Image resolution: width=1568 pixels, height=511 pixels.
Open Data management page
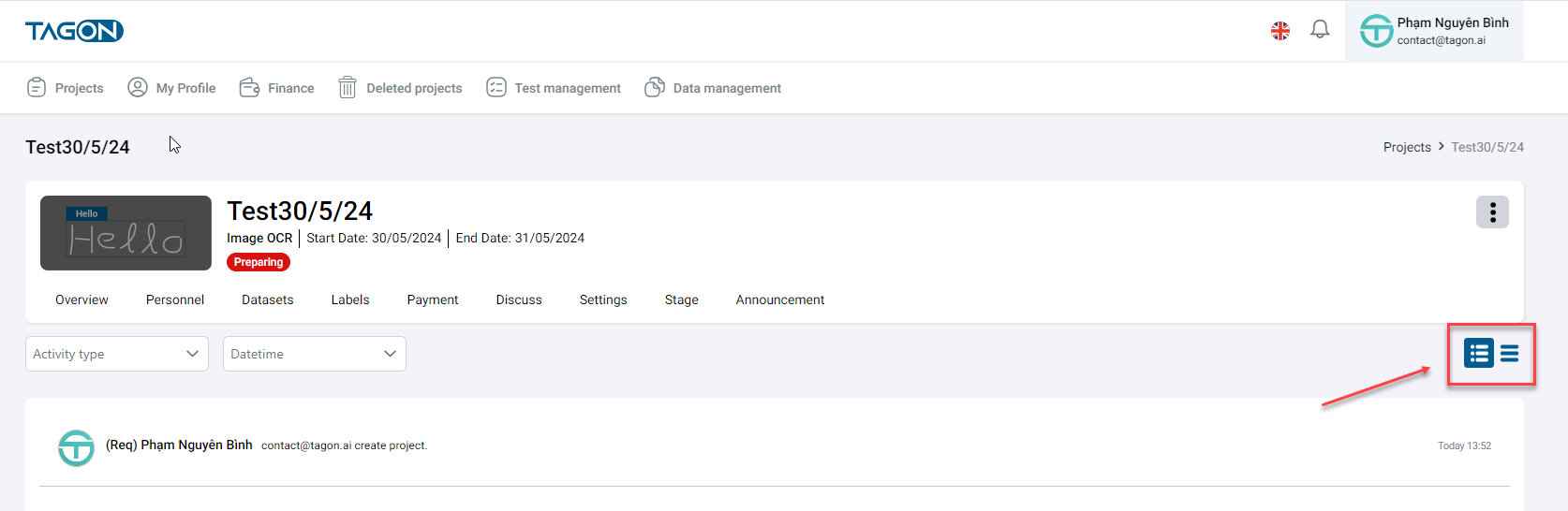coord(713,88)
